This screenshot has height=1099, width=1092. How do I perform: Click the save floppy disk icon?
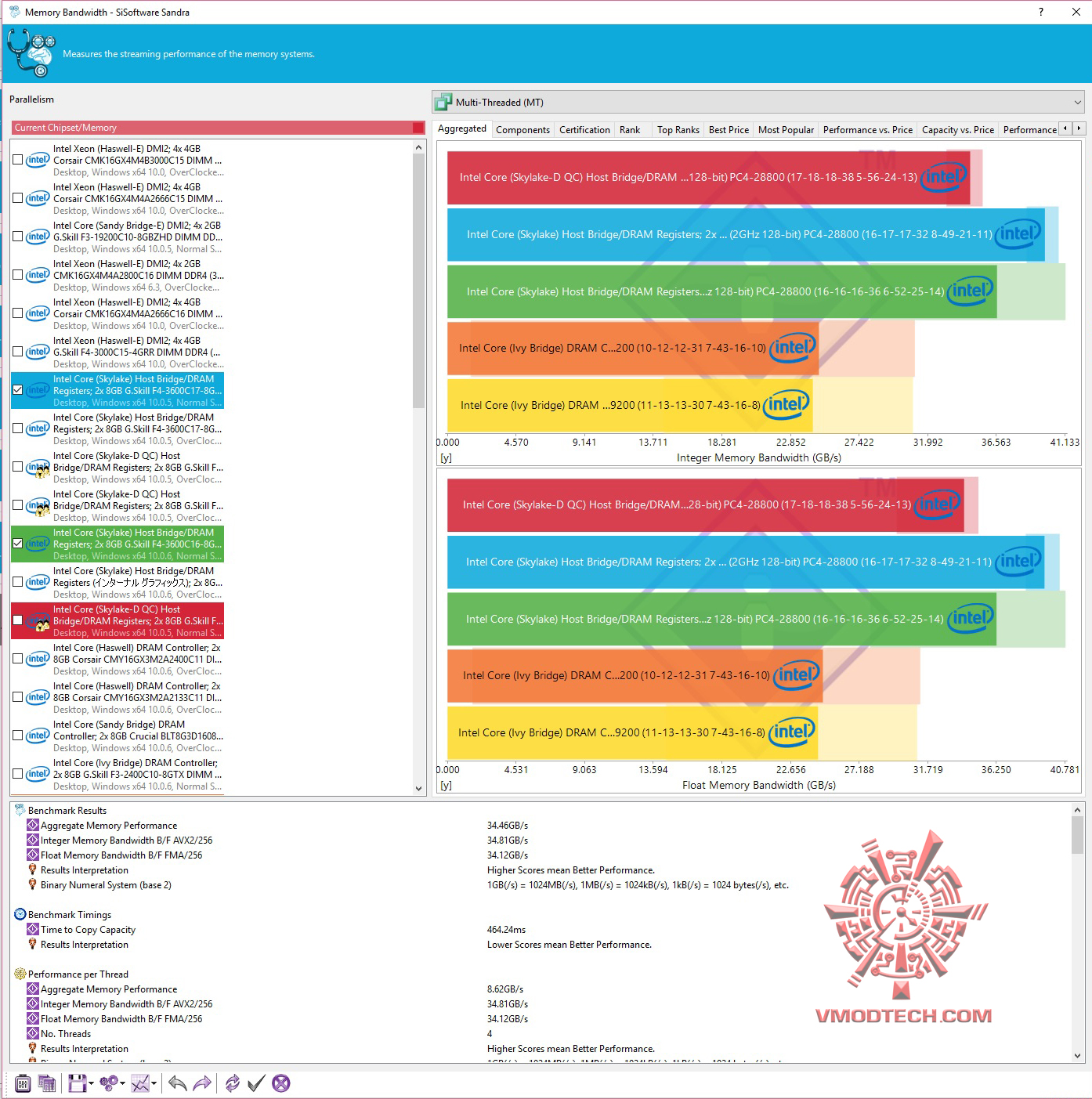tap(77, 1083)
